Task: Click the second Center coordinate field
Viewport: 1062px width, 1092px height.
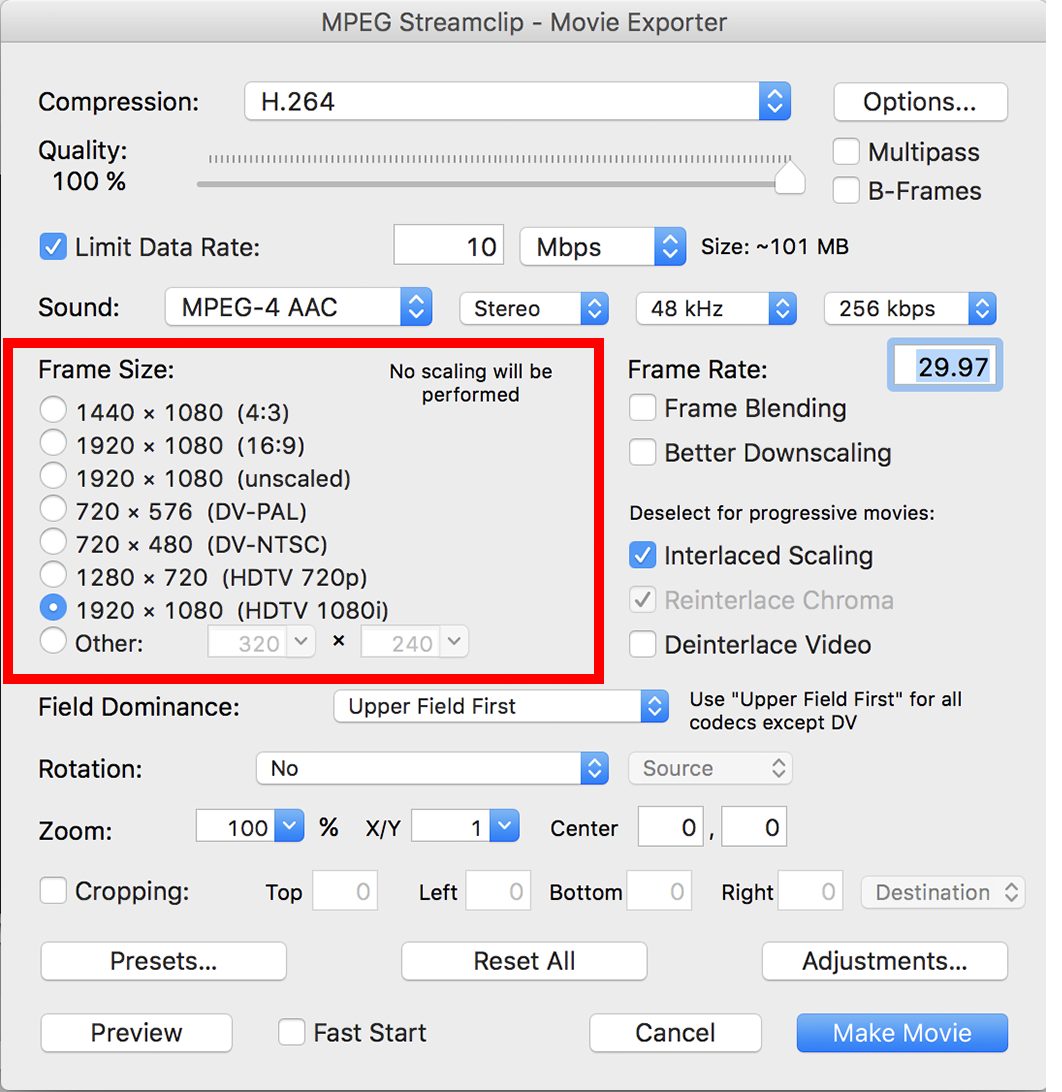Action: (754, 827)
